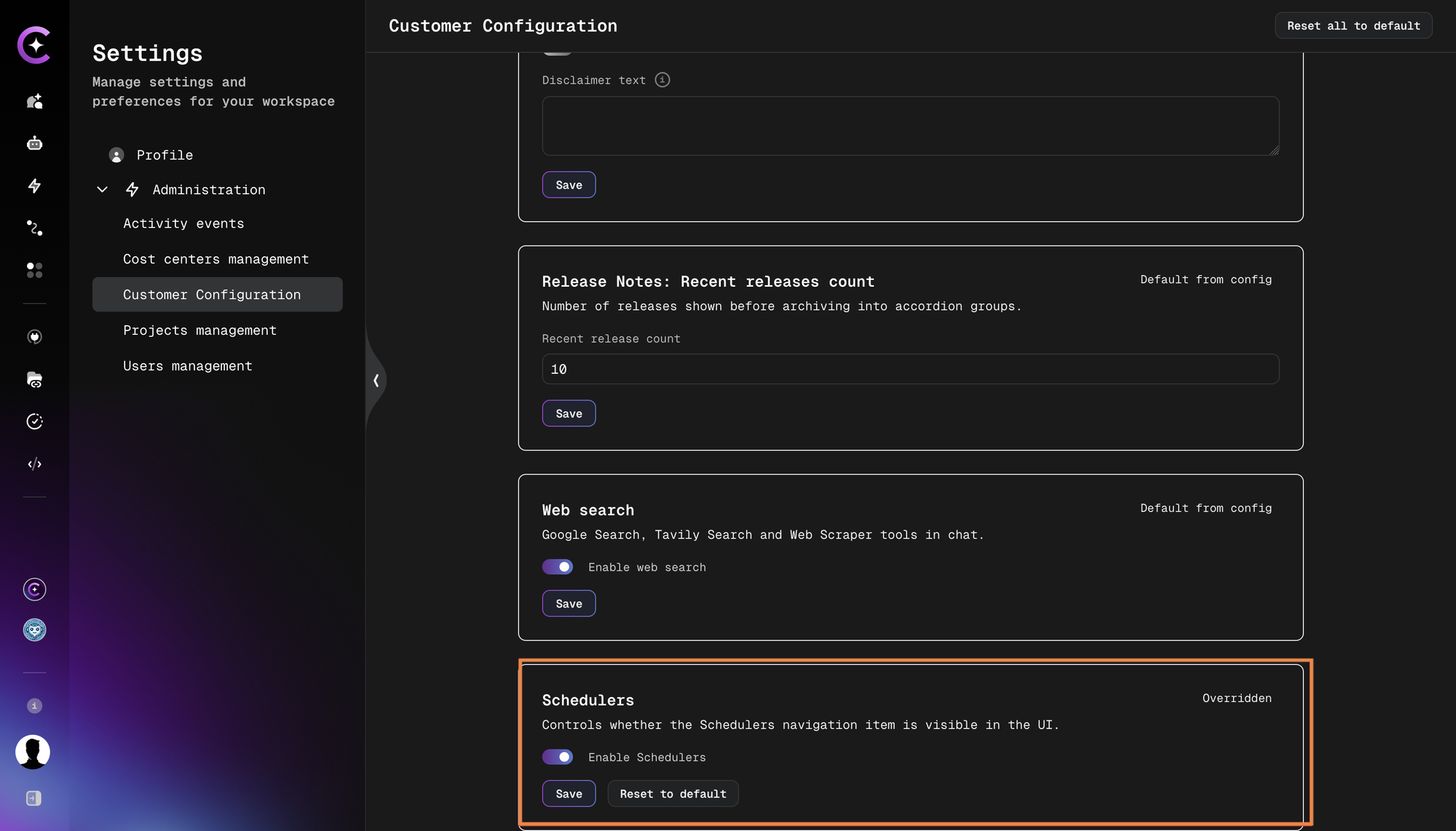Collapse the Administration section chevron
The image size is (1456, 831).
(102, 190)
